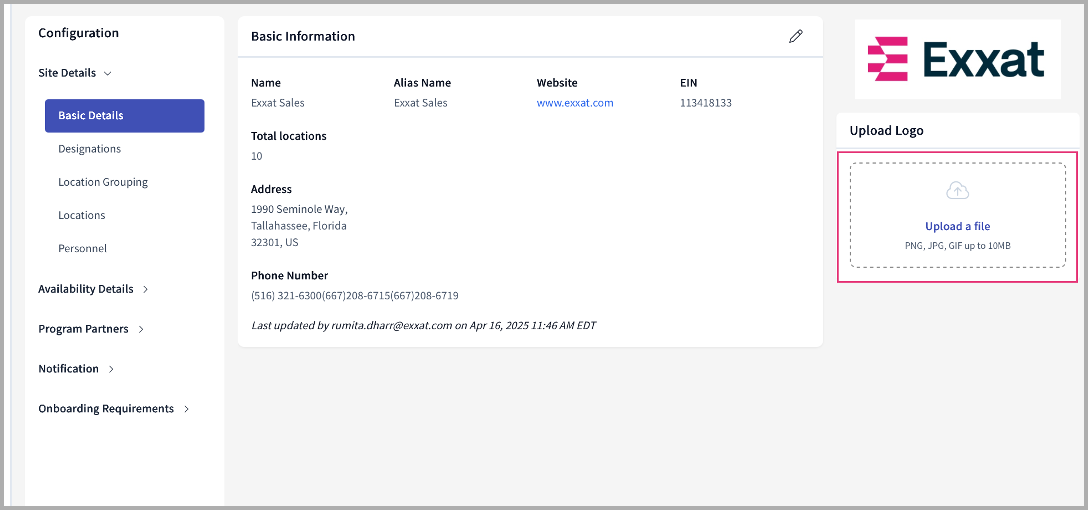Open the Designations page
The width and height of the screenshot is (1088, 510).
89,149
